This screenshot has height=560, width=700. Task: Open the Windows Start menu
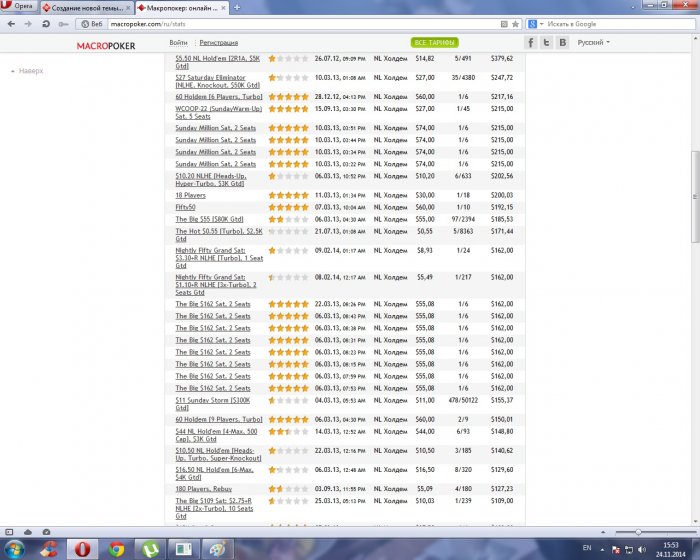(x=14, y=549)
